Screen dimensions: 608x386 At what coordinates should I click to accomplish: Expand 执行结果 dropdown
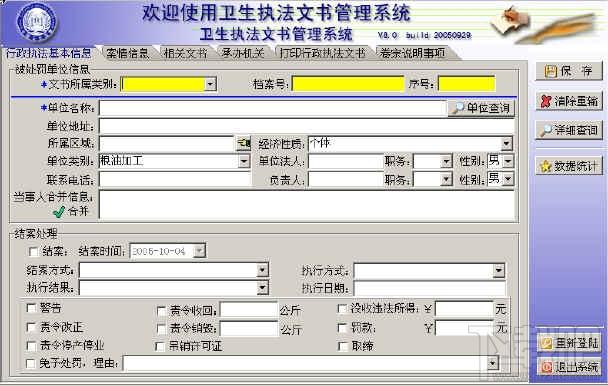pyautogui.click(x=263, y=288)
